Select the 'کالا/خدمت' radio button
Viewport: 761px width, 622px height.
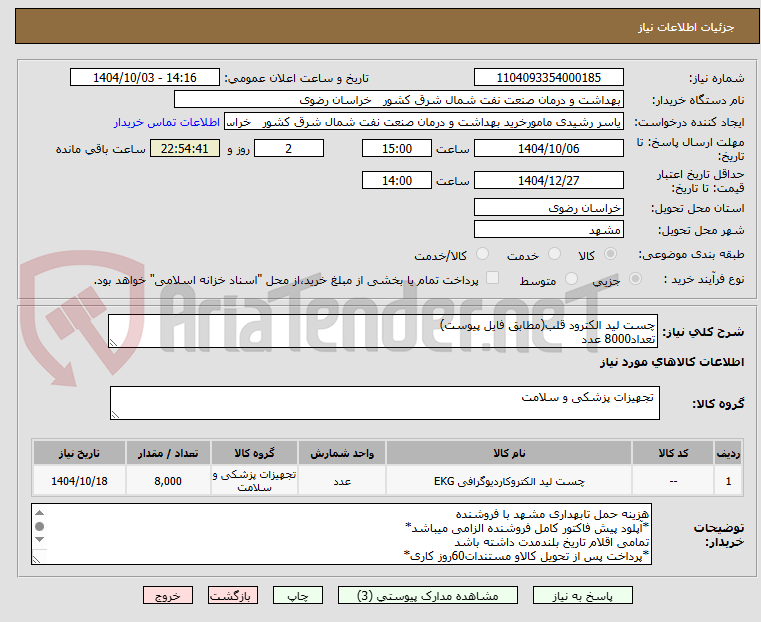[x=482, y=254]
